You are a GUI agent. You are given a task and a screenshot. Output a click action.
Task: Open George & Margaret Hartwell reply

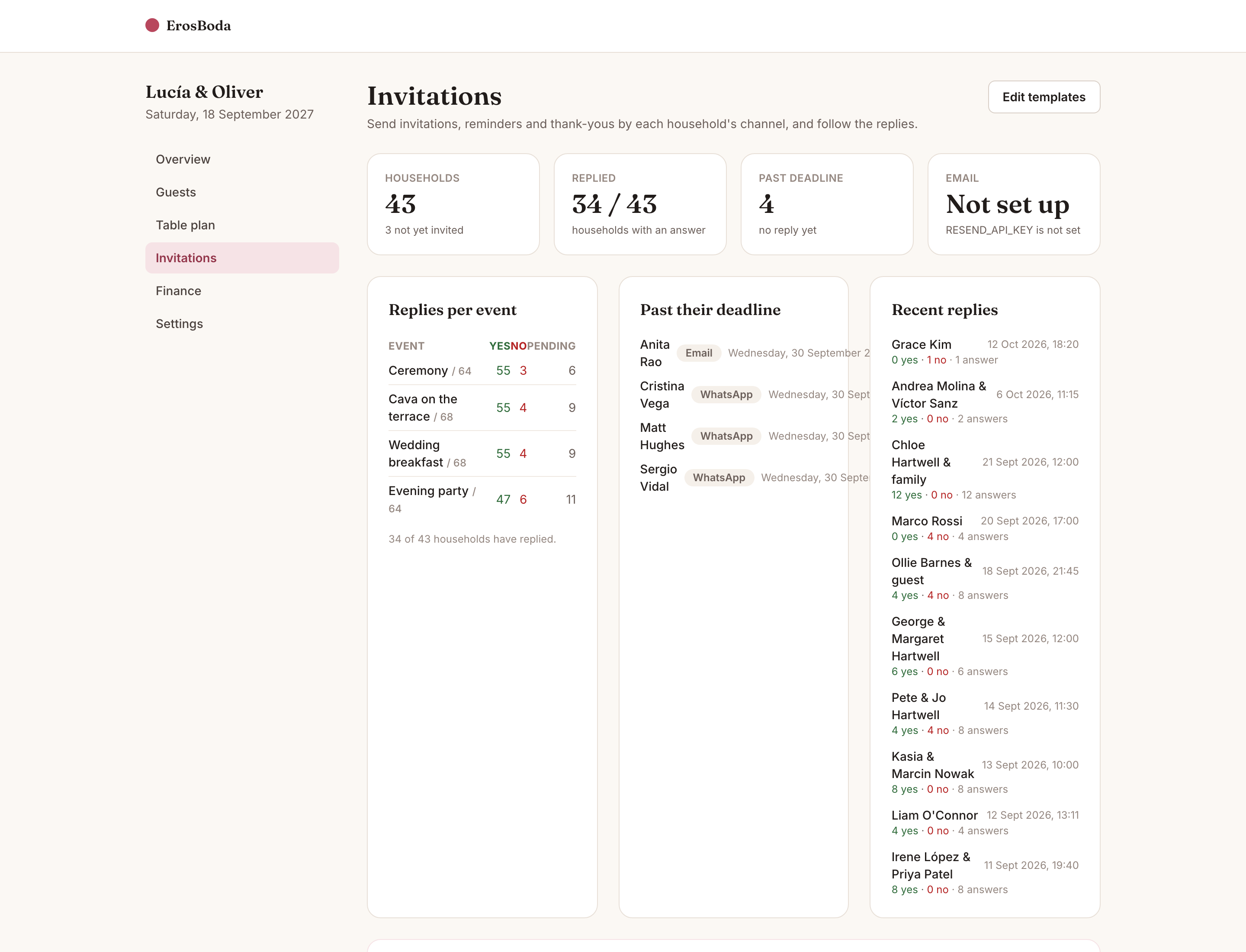click(x=985, y=646)
